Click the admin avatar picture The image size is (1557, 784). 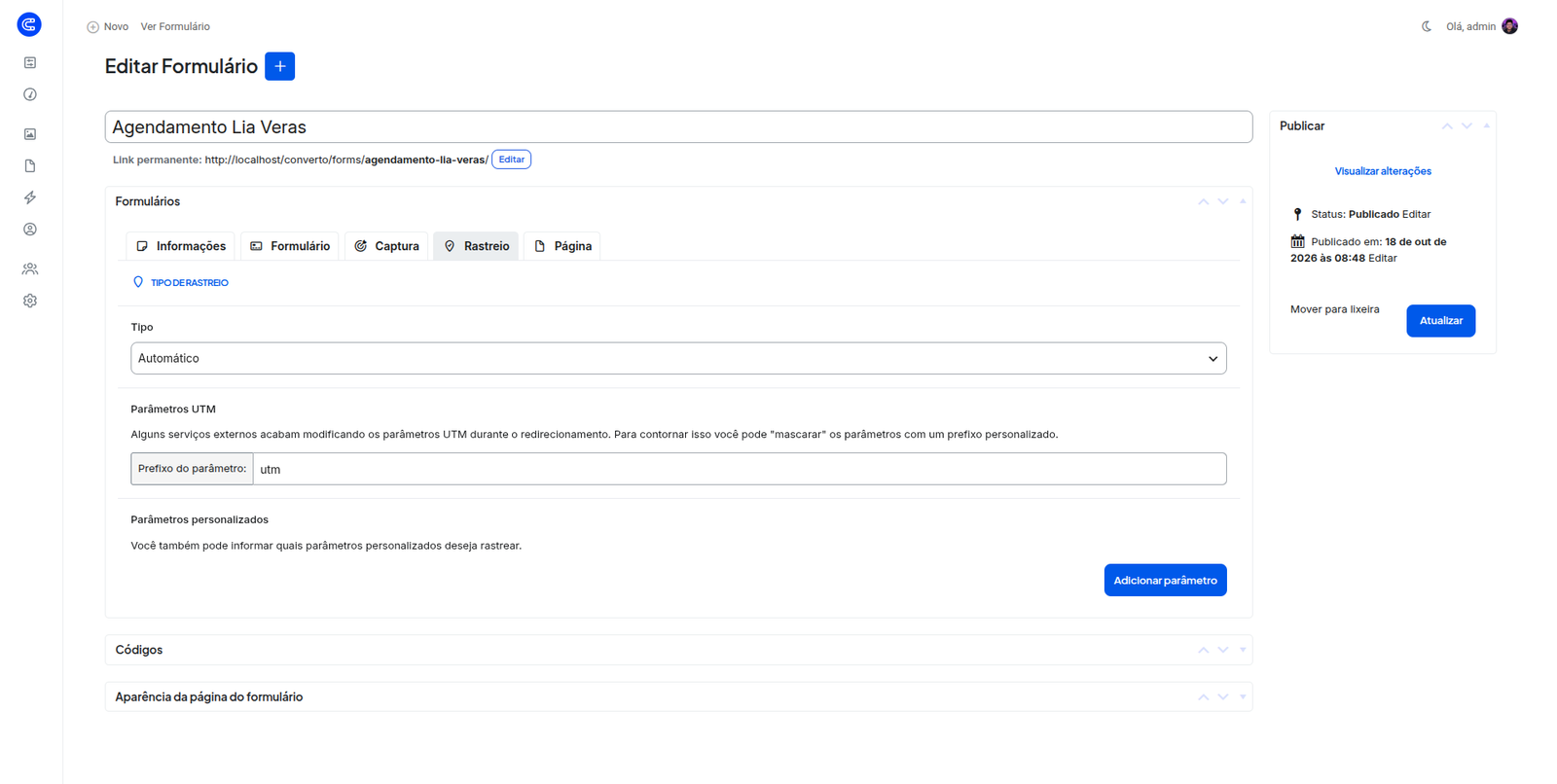click(x=1509, y=26)
